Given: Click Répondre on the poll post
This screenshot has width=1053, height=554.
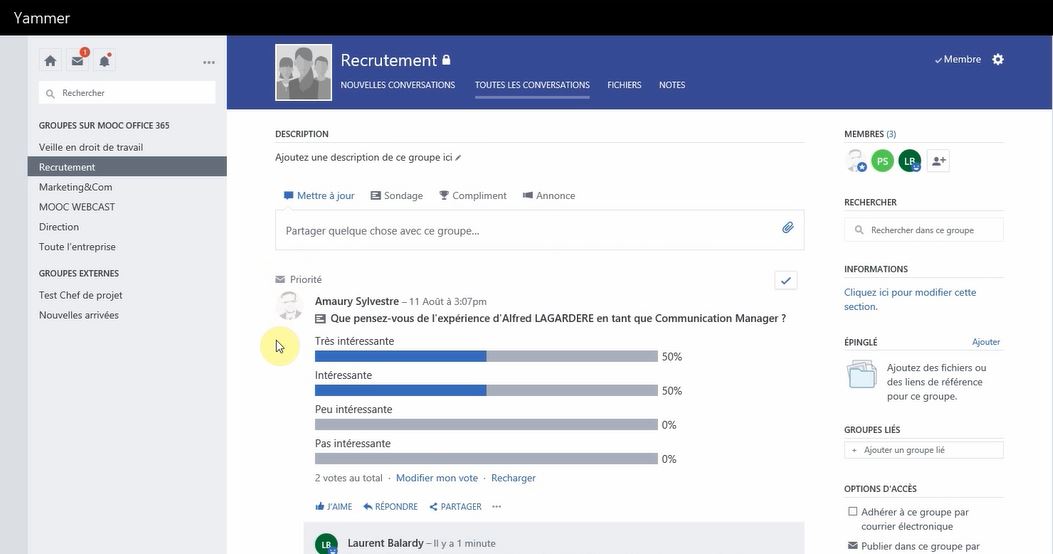Looking at the screenshot, I should tap(390, 506).
